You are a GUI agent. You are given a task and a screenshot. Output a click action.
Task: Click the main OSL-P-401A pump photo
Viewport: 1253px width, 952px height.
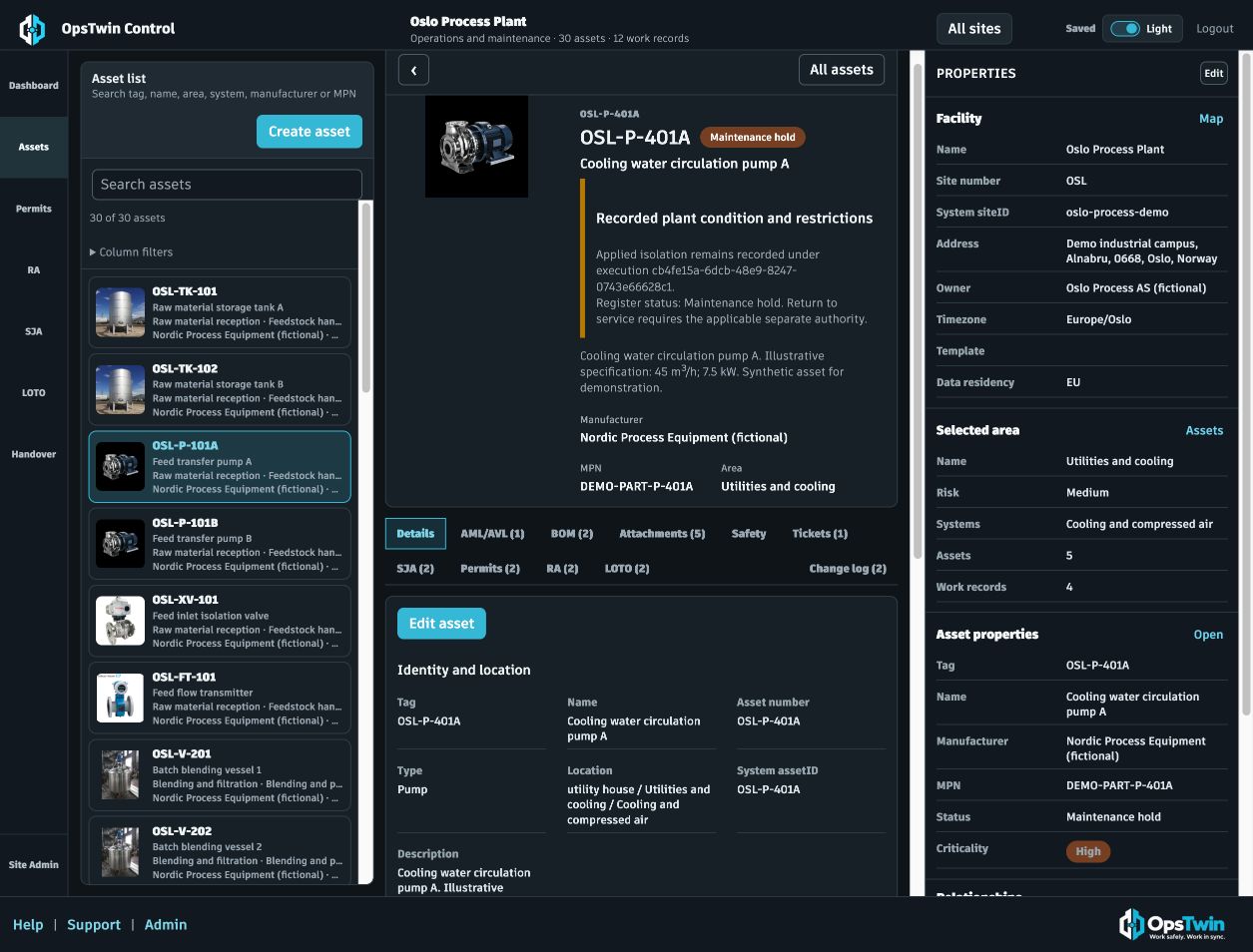tap(476, 147)
